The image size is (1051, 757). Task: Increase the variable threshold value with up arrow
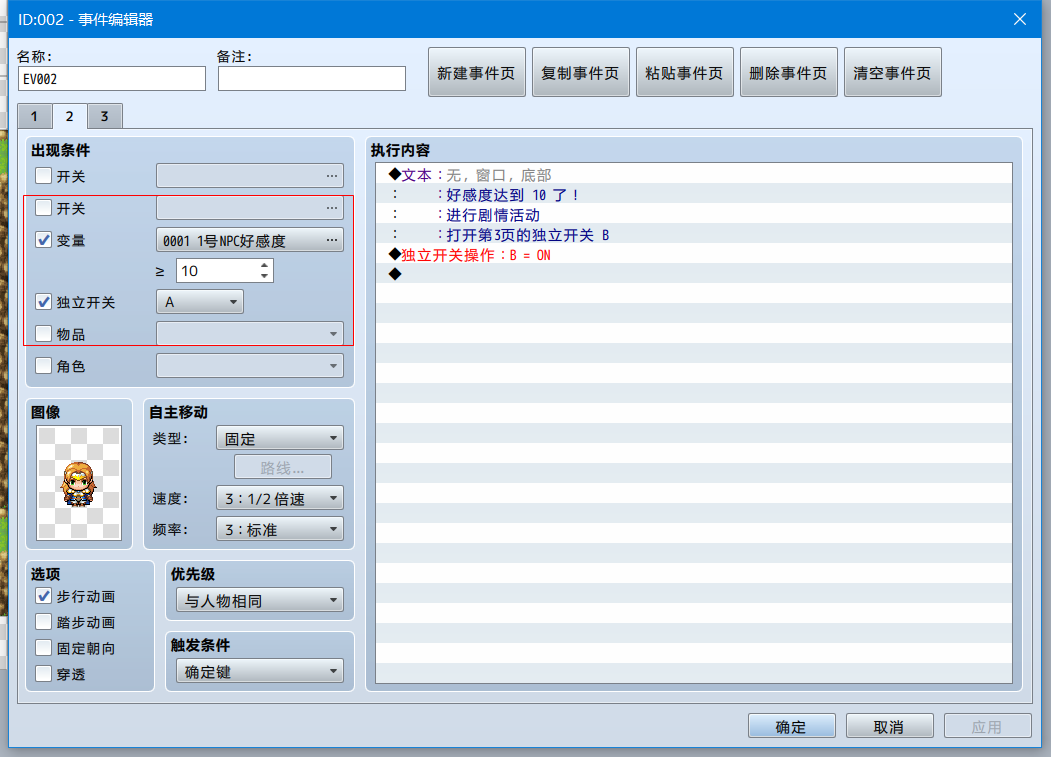pos(265,266)
